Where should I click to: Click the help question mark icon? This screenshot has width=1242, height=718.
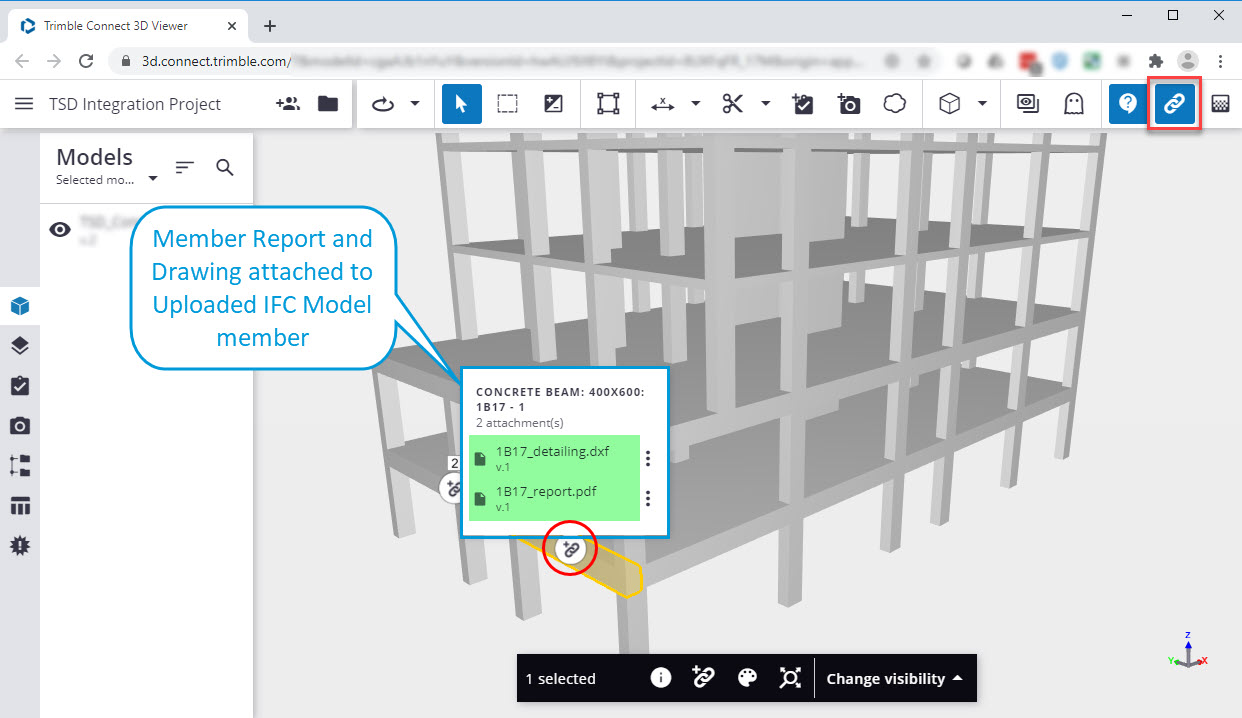(1127, 103)
